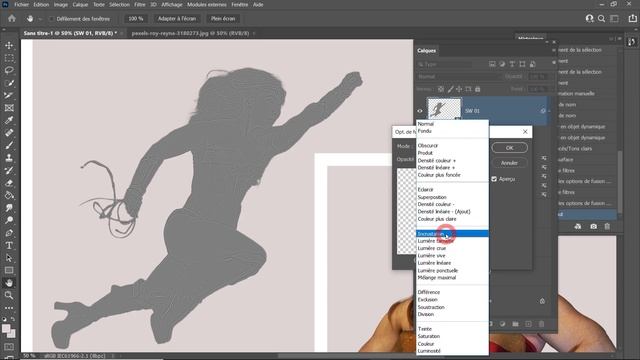
Task: Click the Calques Opacité value field
Action: pyautogui.click(x=537, y=76)
